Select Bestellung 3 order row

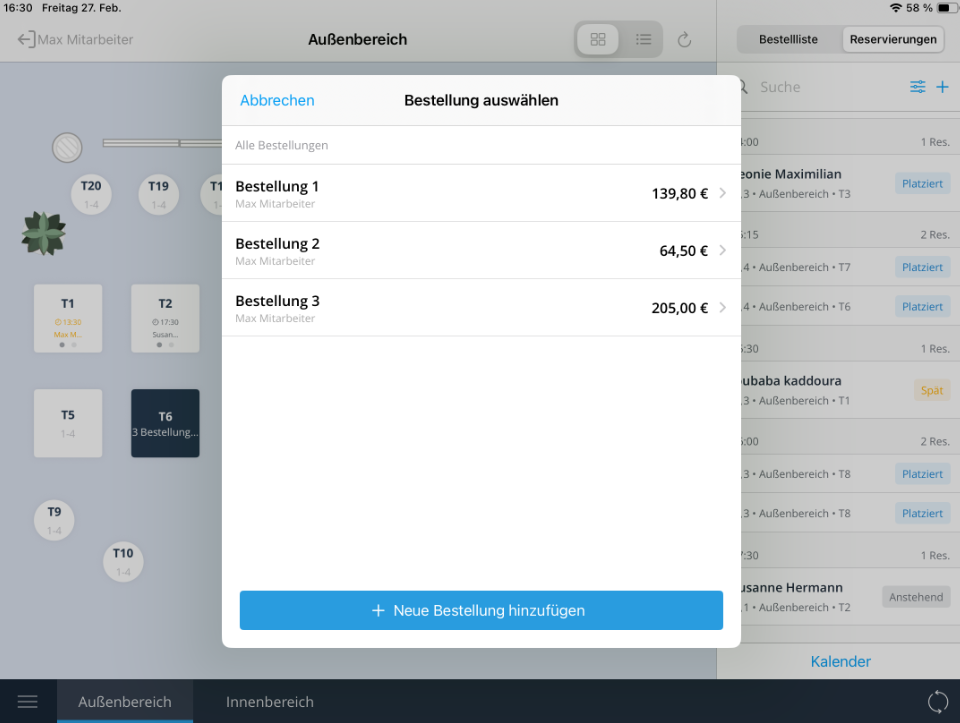click(x=481, y=307)
